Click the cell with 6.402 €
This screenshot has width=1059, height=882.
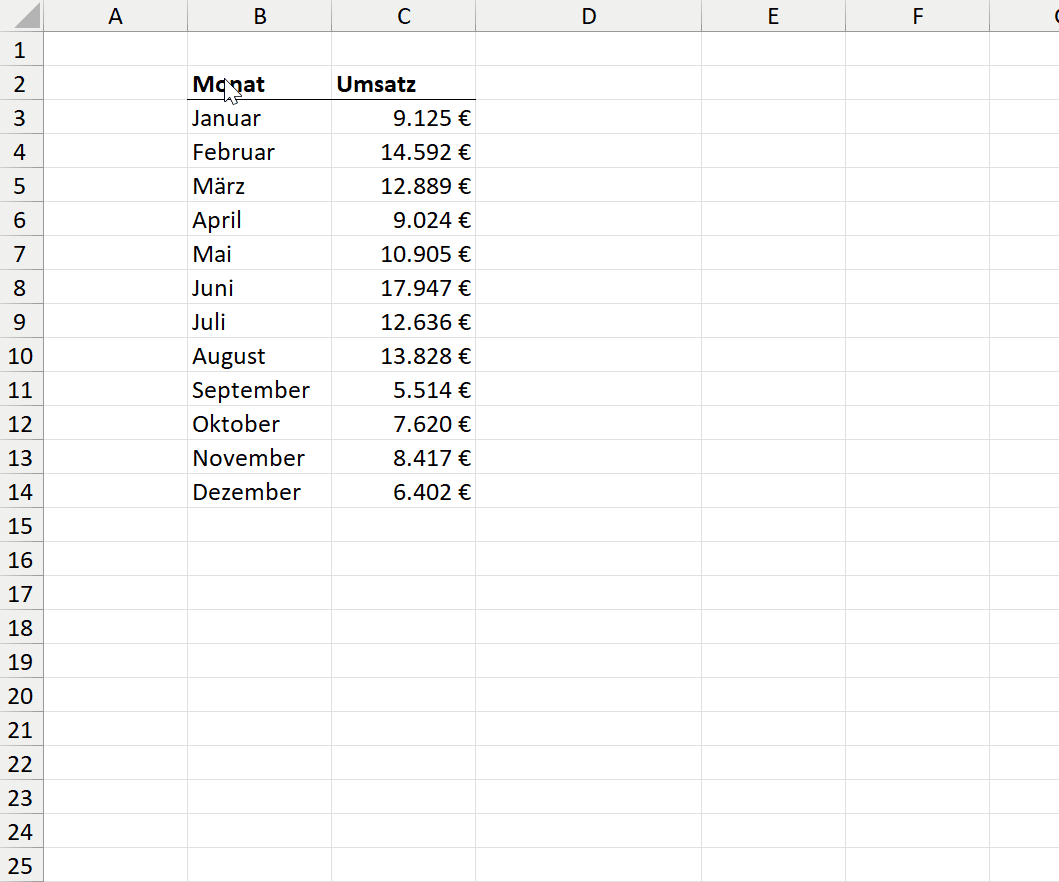[403, 492]
